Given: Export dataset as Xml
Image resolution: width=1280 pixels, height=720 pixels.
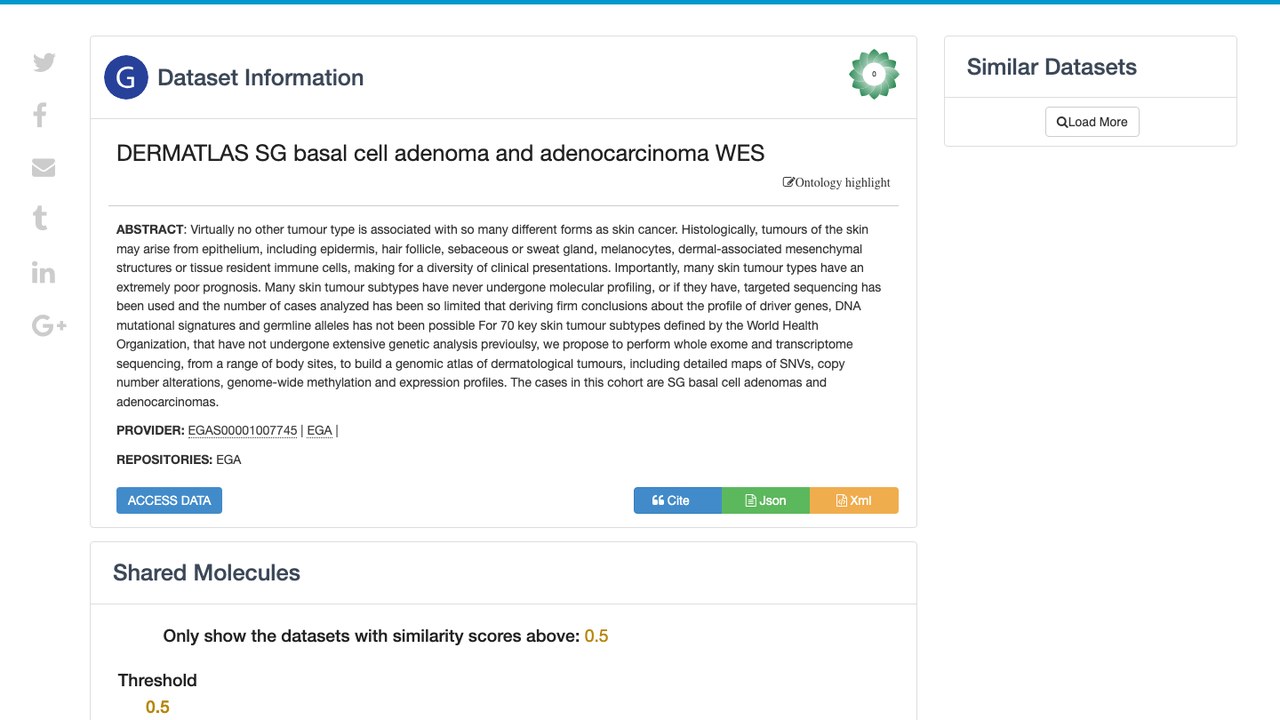Looking at the screenshot, I should click(x=854, y=500).
